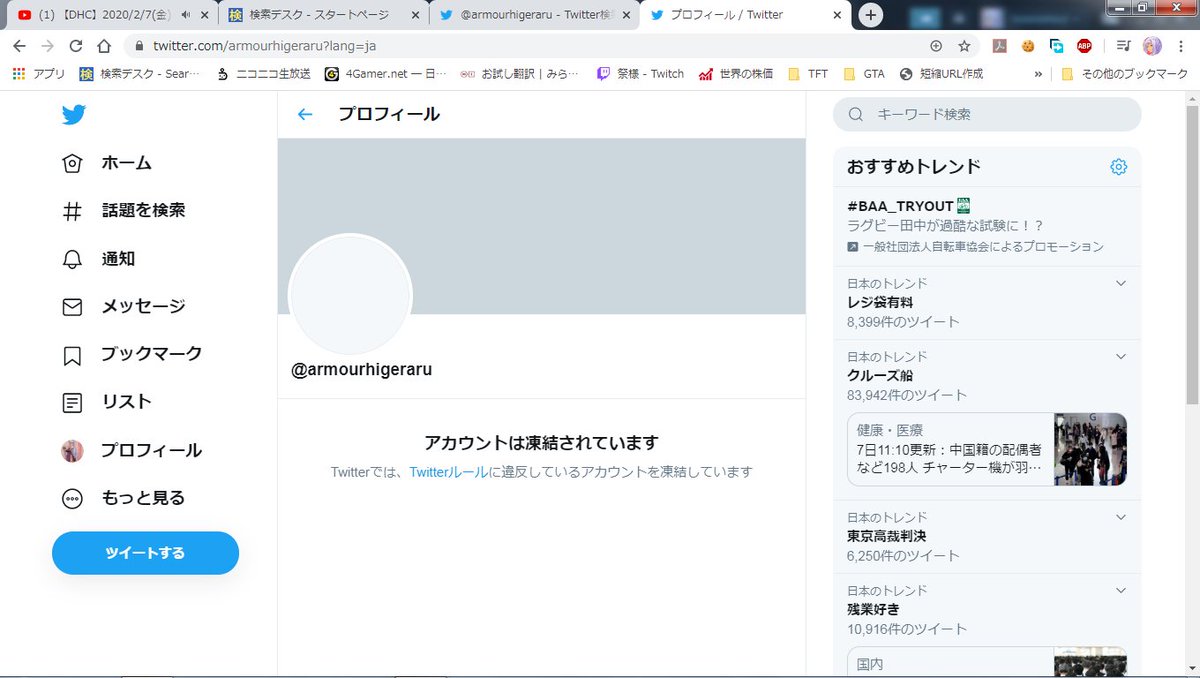The width and height of the screenshot is (1200, 678).
Task: Open プロフィール with avatar in sidebar
Action: pos(132,450)
